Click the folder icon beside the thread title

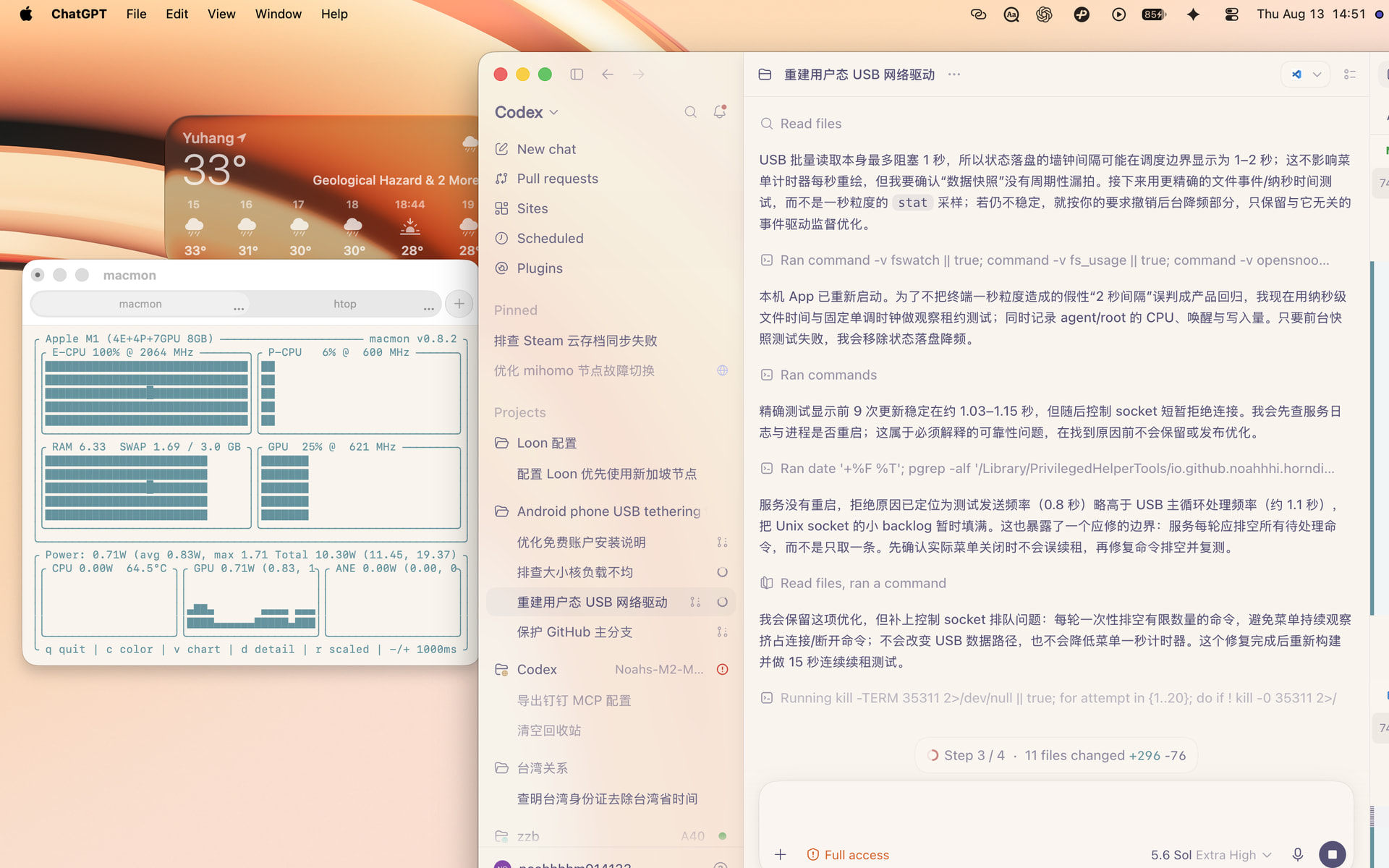point(765,75)
